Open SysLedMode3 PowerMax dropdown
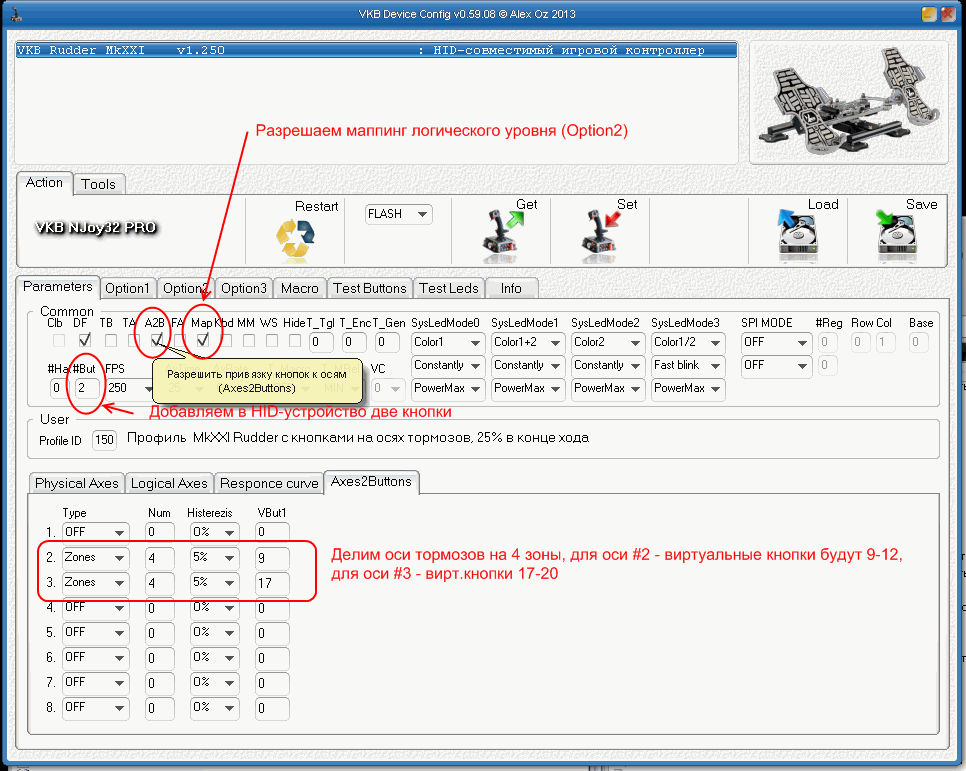The width and height of the screenshot is (966, 771). pyautogui.click(x=688, y=388)
